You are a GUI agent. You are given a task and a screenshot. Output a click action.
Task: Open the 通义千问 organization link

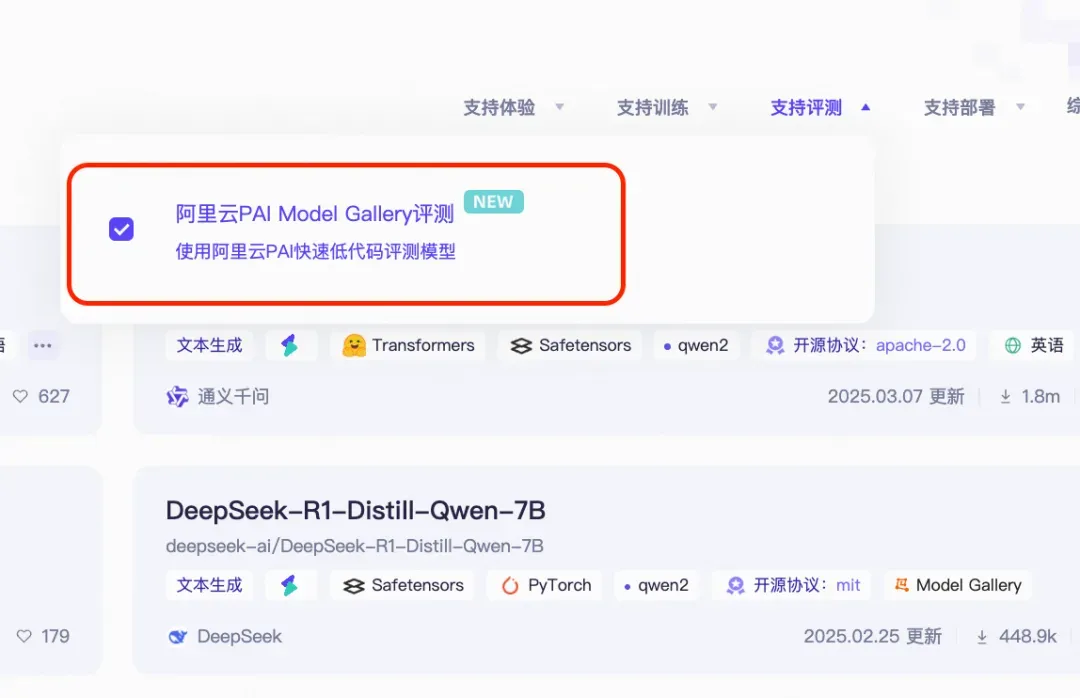pyautogui.click(x=233, y=396)
